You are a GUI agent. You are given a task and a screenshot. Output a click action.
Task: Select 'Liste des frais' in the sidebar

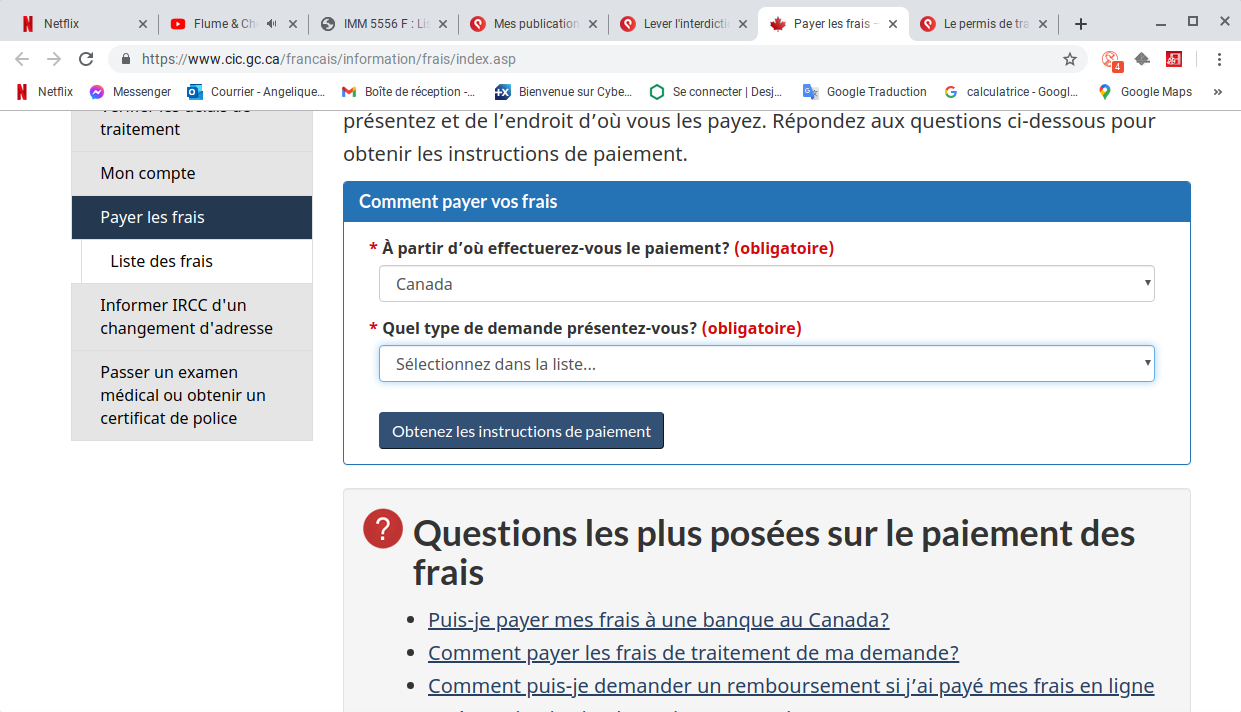[162, 261]
